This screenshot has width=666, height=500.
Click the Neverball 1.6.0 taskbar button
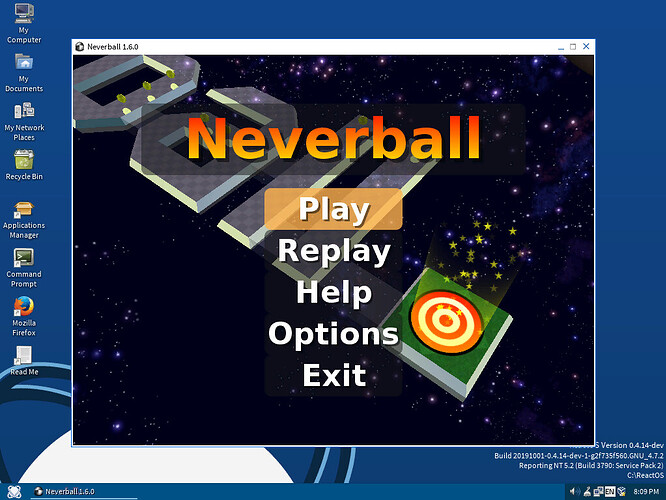click(x=84, y=492)
